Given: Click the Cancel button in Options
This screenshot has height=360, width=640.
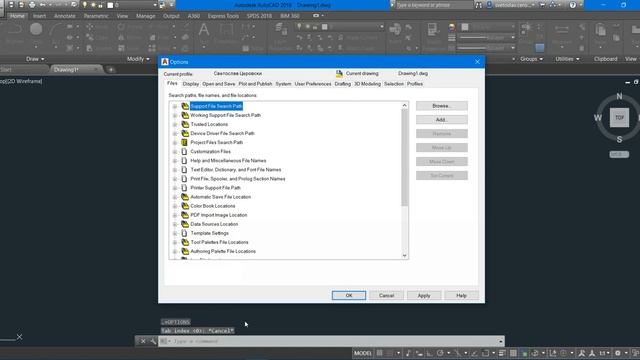Looking at the screenshot, I should [x=386, y=296].
